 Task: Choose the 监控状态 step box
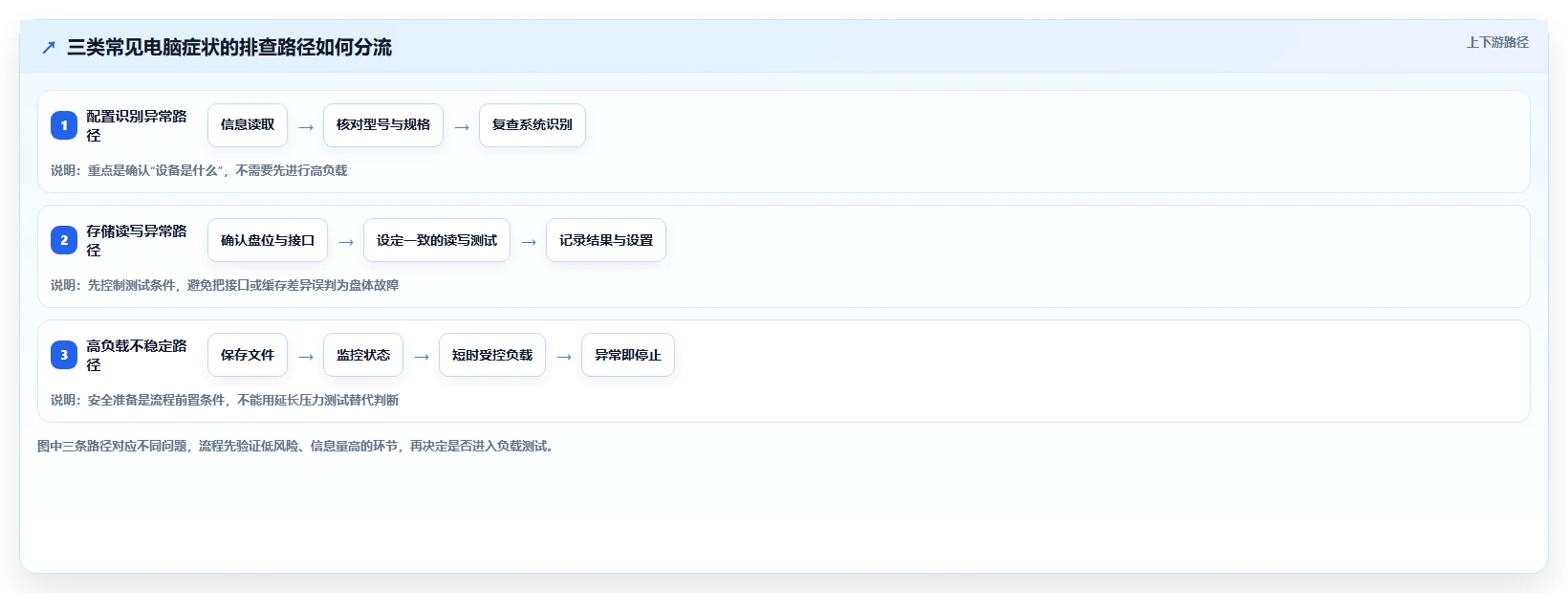click(363, 355)
